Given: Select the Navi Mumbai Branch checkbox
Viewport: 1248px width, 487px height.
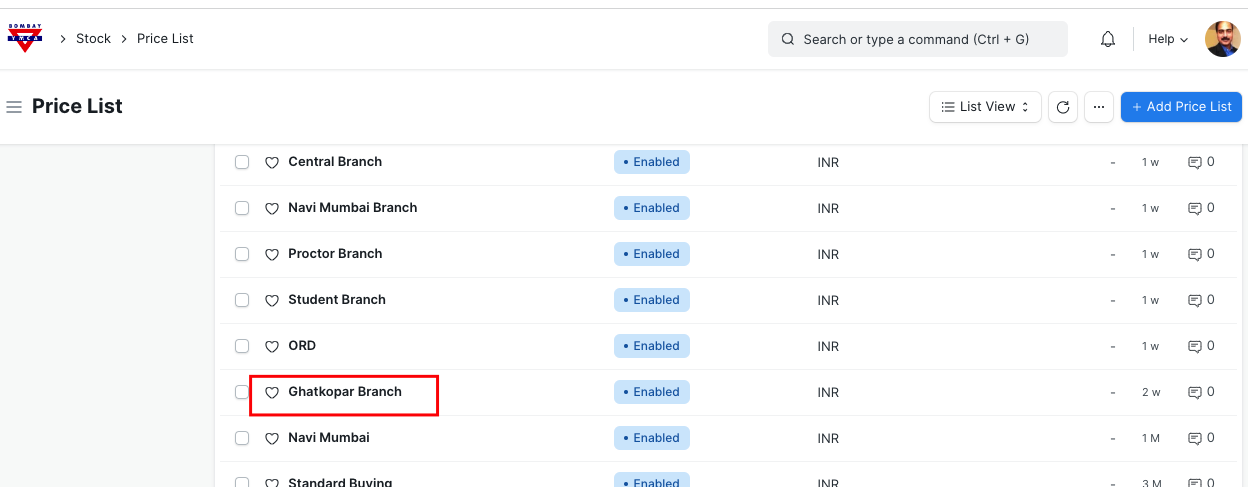Looking at the screenshot, I should pyautogui.click(x=242, y=208).
